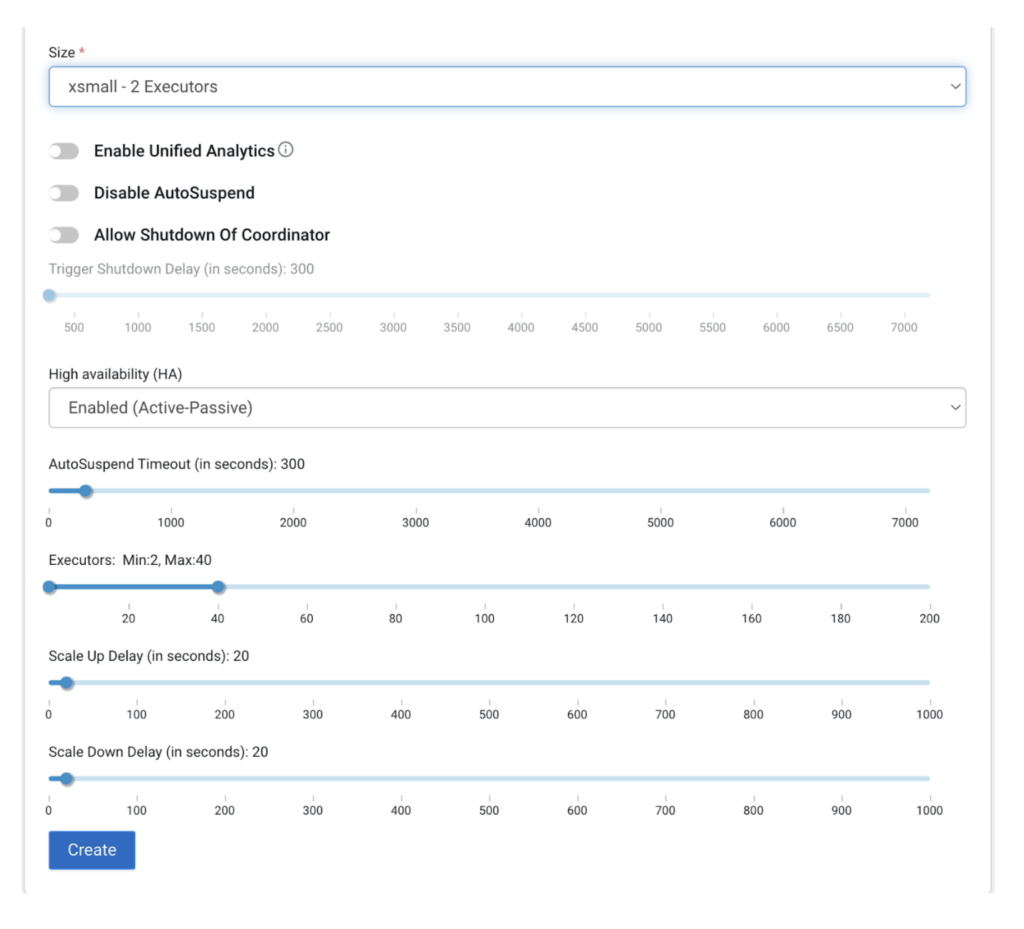Image resolution: width=1024 pixels, height=929 pixels.
Task: Click the Unified Analytics info icon
Action: pyautogui.click(x=285, y=150)
